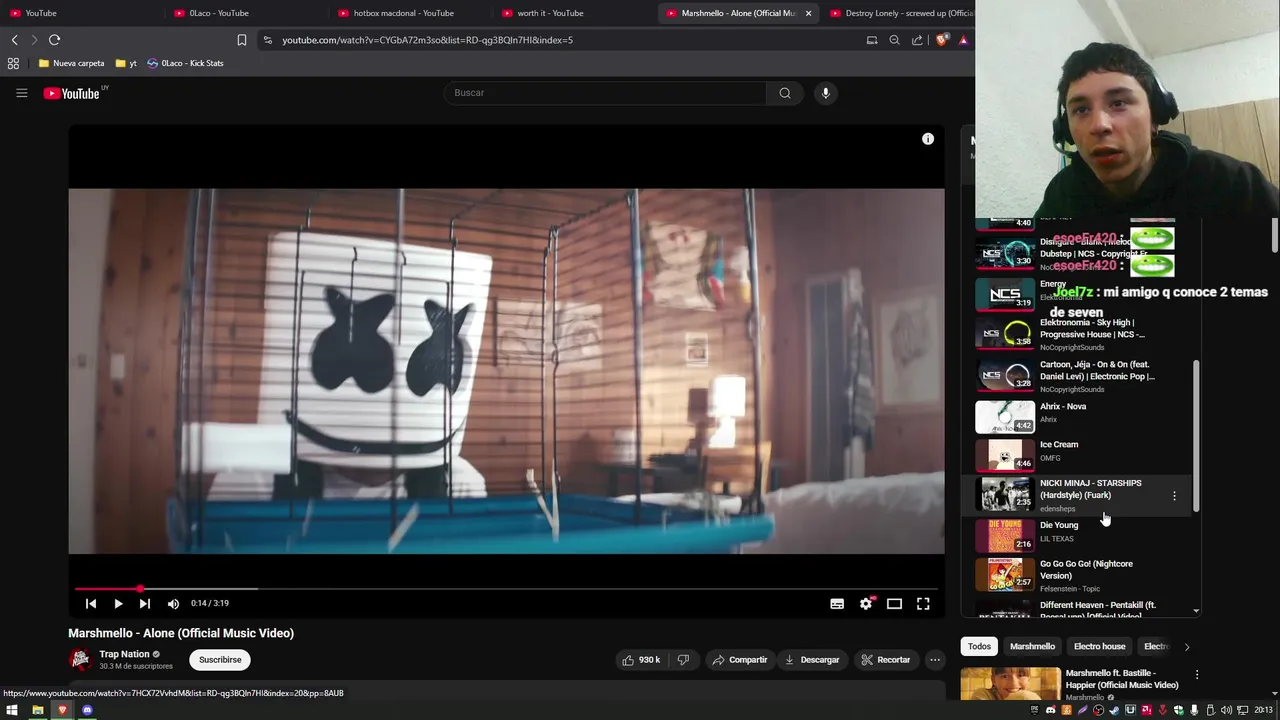Screen dimensions: 1280x720
Task: Go back with browser back arrow
Action: [15, 40]
